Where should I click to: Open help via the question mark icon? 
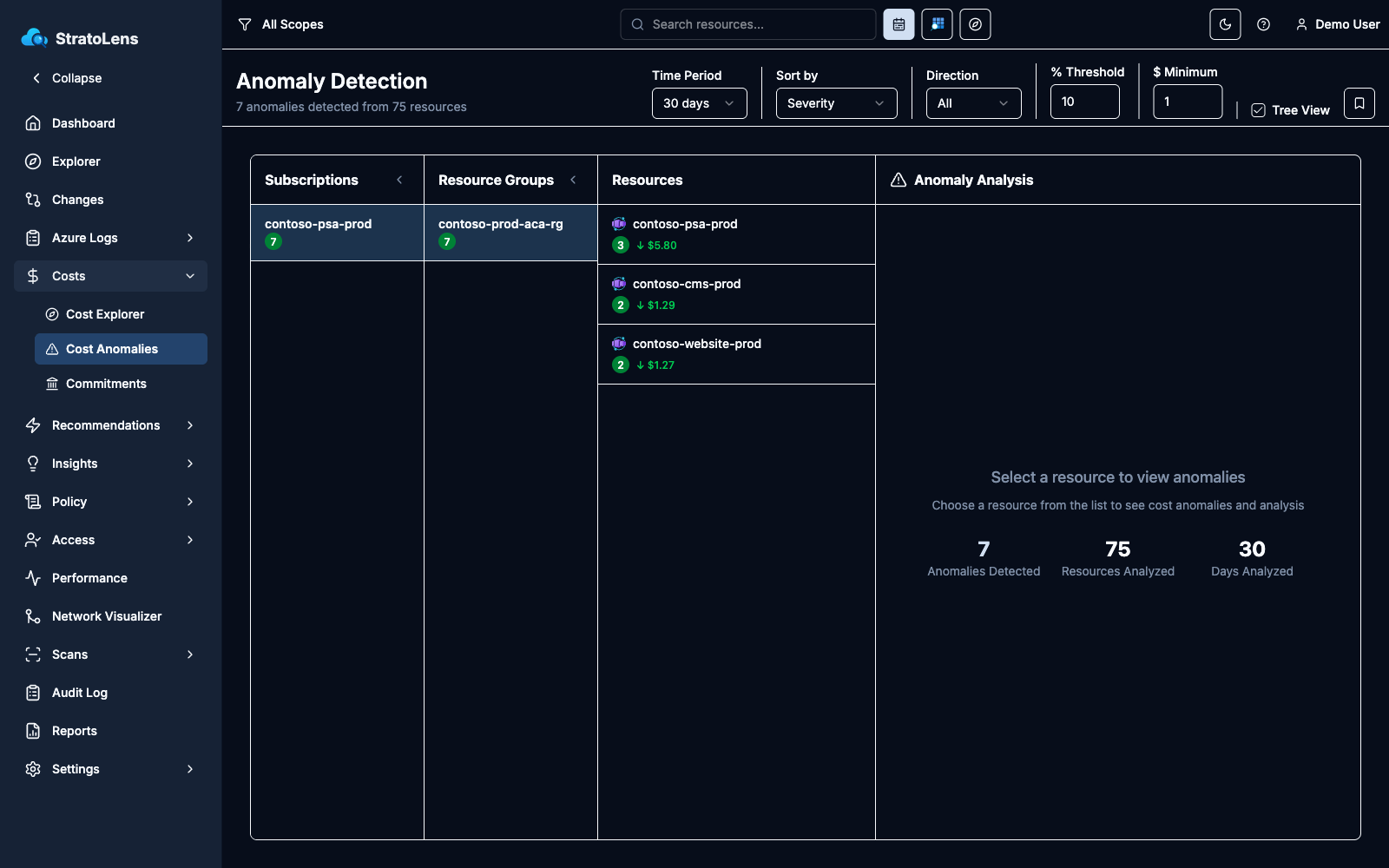coord(1263,24)
